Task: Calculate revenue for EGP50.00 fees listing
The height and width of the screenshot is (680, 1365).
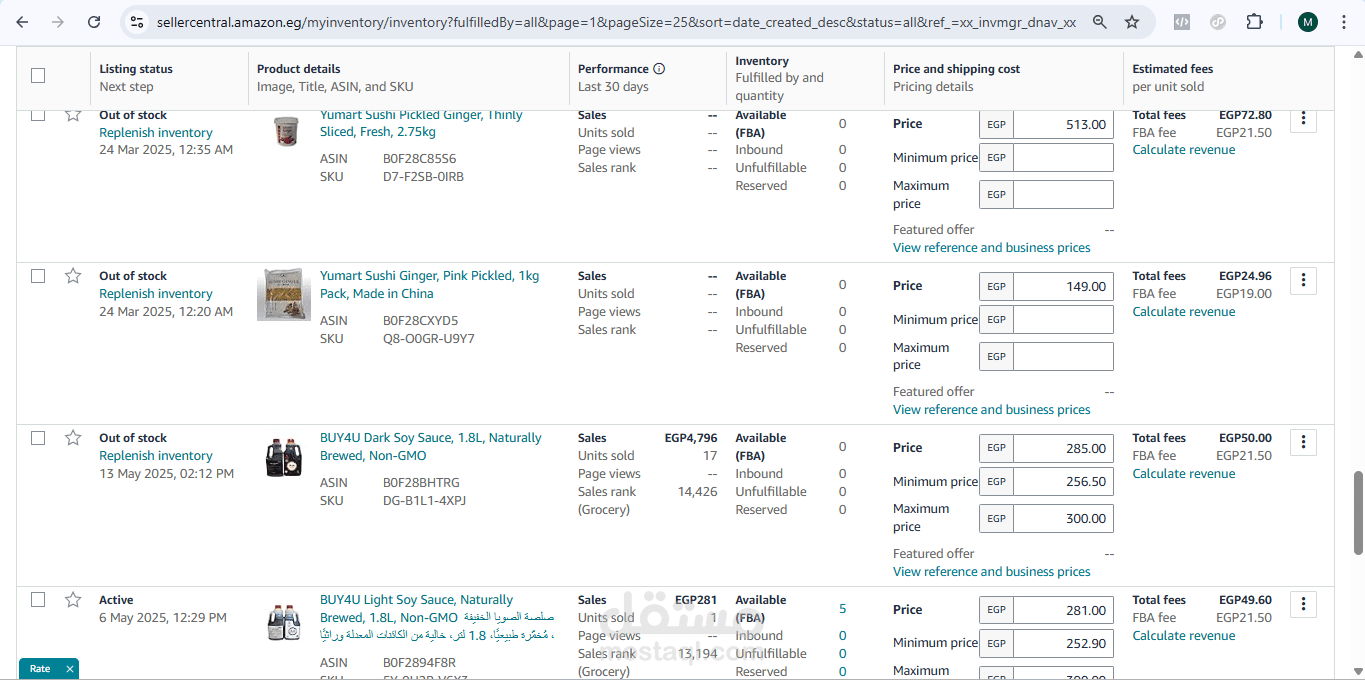Action: click(x=1184, y=474)
